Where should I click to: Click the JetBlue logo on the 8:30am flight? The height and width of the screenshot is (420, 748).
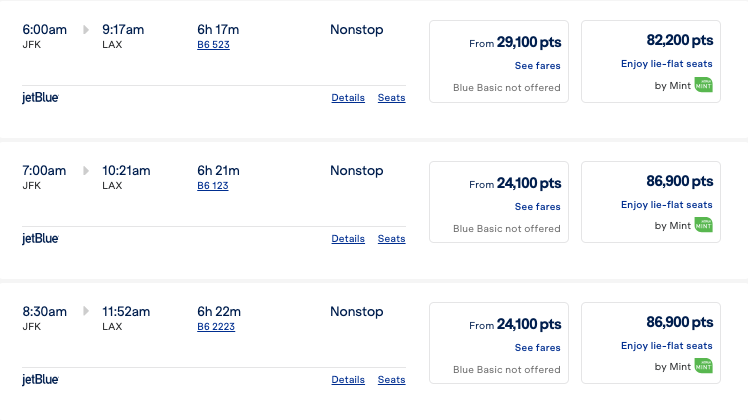(41, 380)
